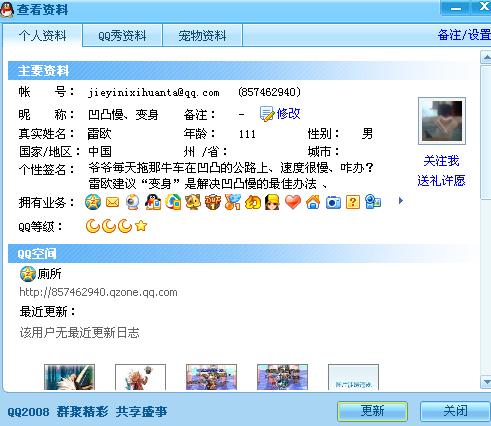This screenshot has height=426, width=491.
Task: Click the user's profile avatar picture
Action: click(442, 121)
